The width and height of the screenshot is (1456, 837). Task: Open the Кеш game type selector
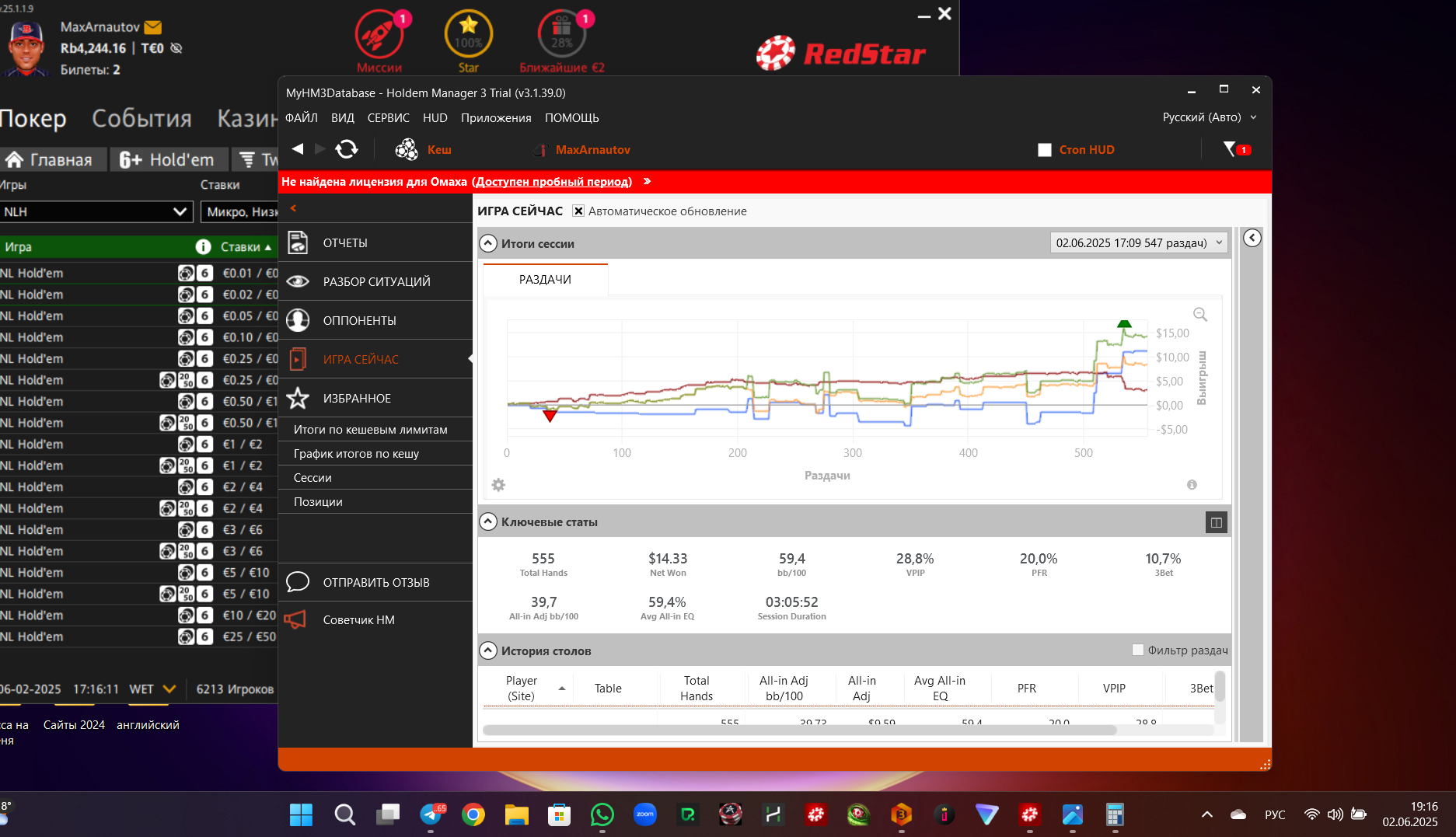[424, 149]
